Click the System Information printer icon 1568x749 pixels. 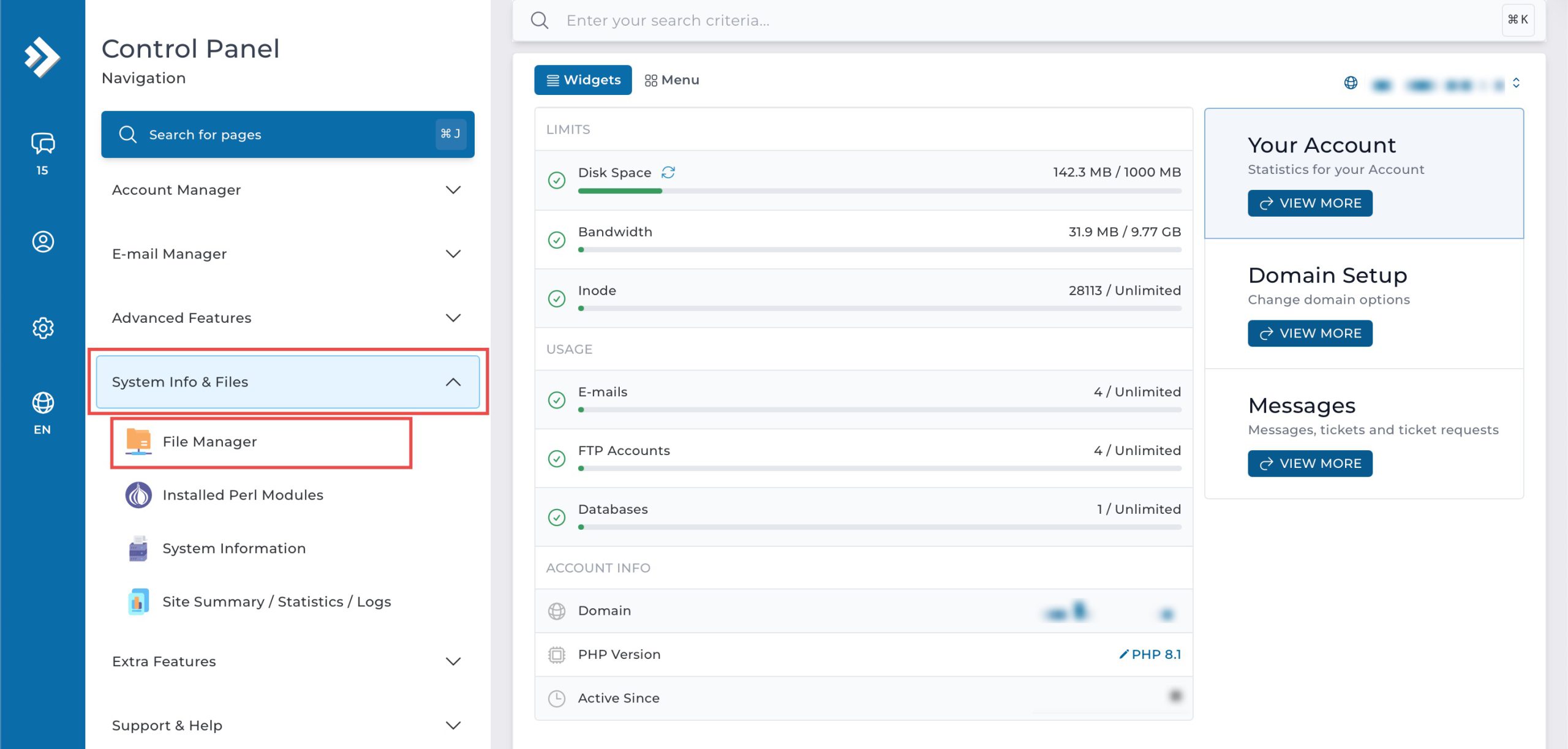tap(138, 548)
